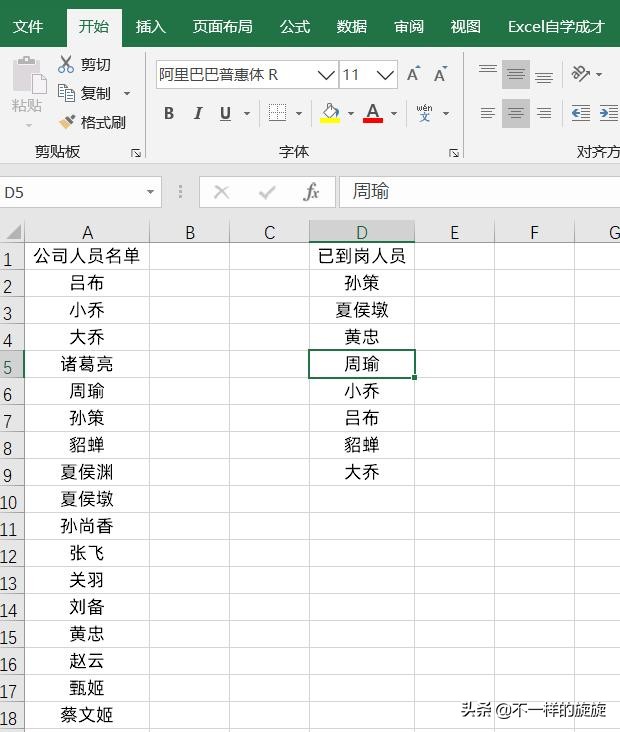This screenshot has width=620, height=732.
Task: Switch to the 数据 tab
Action: pyautogui.click(x=352, y=27)
